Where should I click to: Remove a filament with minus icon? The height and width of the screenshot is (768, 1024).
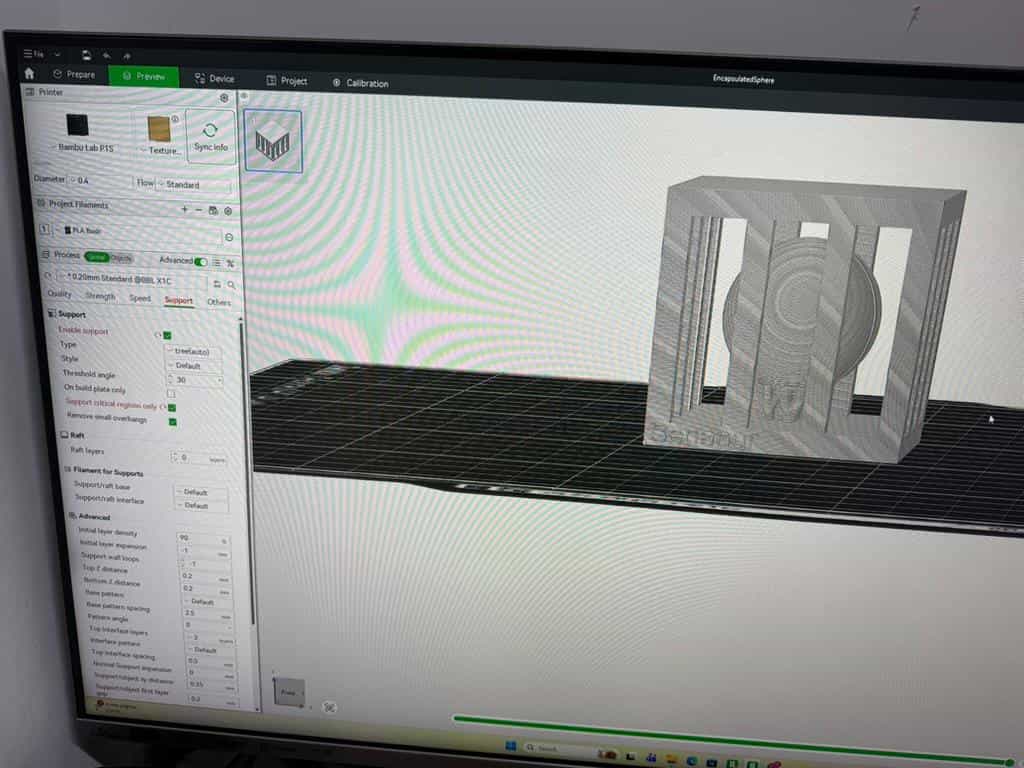199,210
